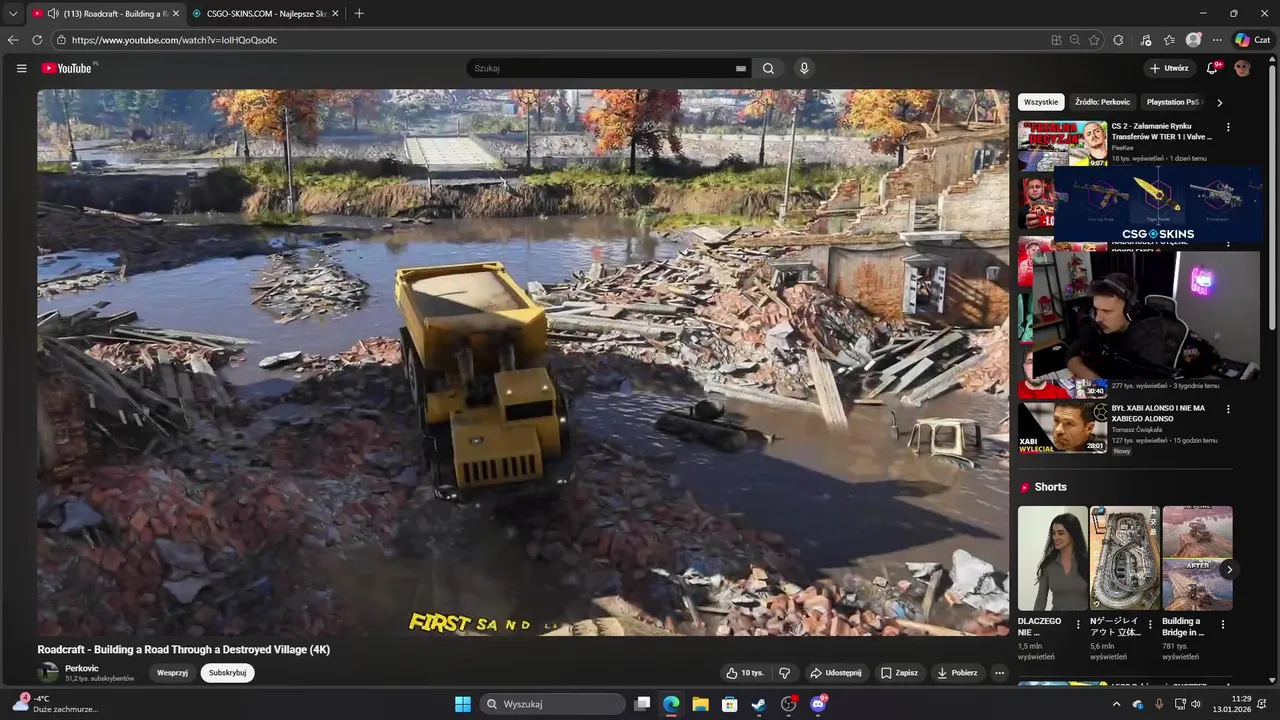This screenshot has height=720, width=1280.
Task: Start voice search with the microphone
Action: pos(804,68)
